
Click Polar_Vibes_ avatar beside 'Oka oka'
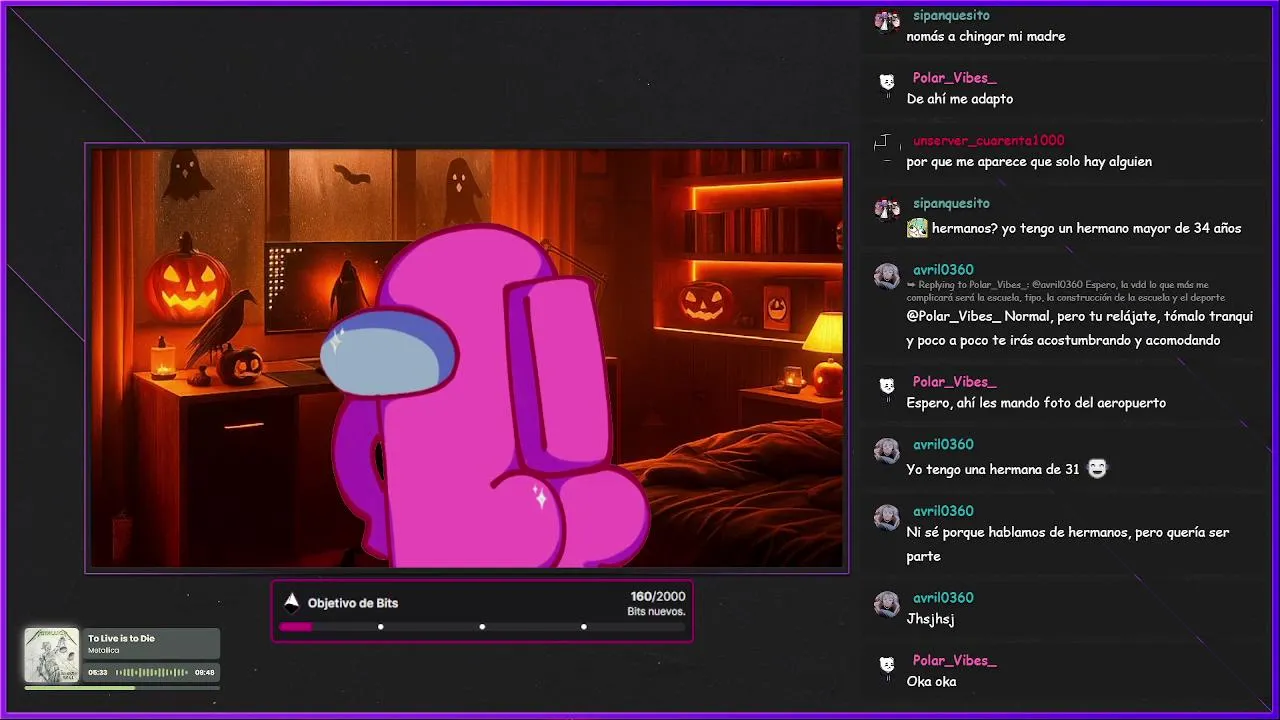point(887,666)
